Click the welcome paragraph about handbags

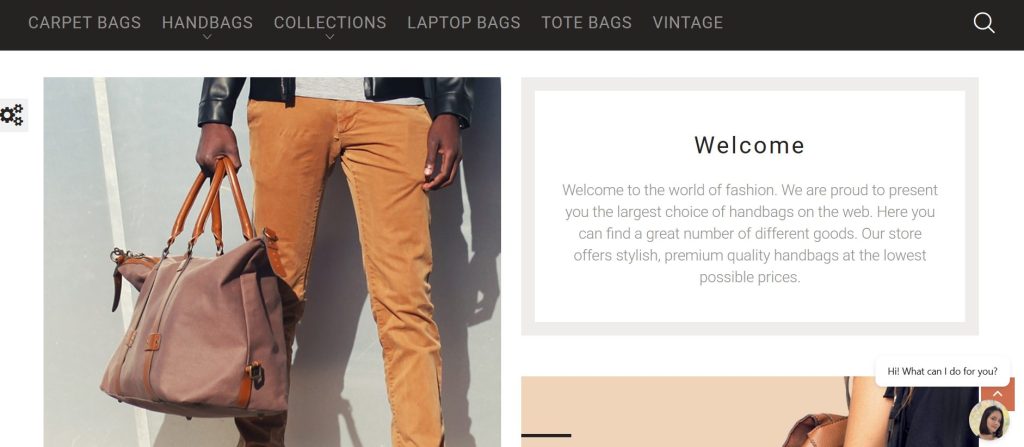pos(750,233)
